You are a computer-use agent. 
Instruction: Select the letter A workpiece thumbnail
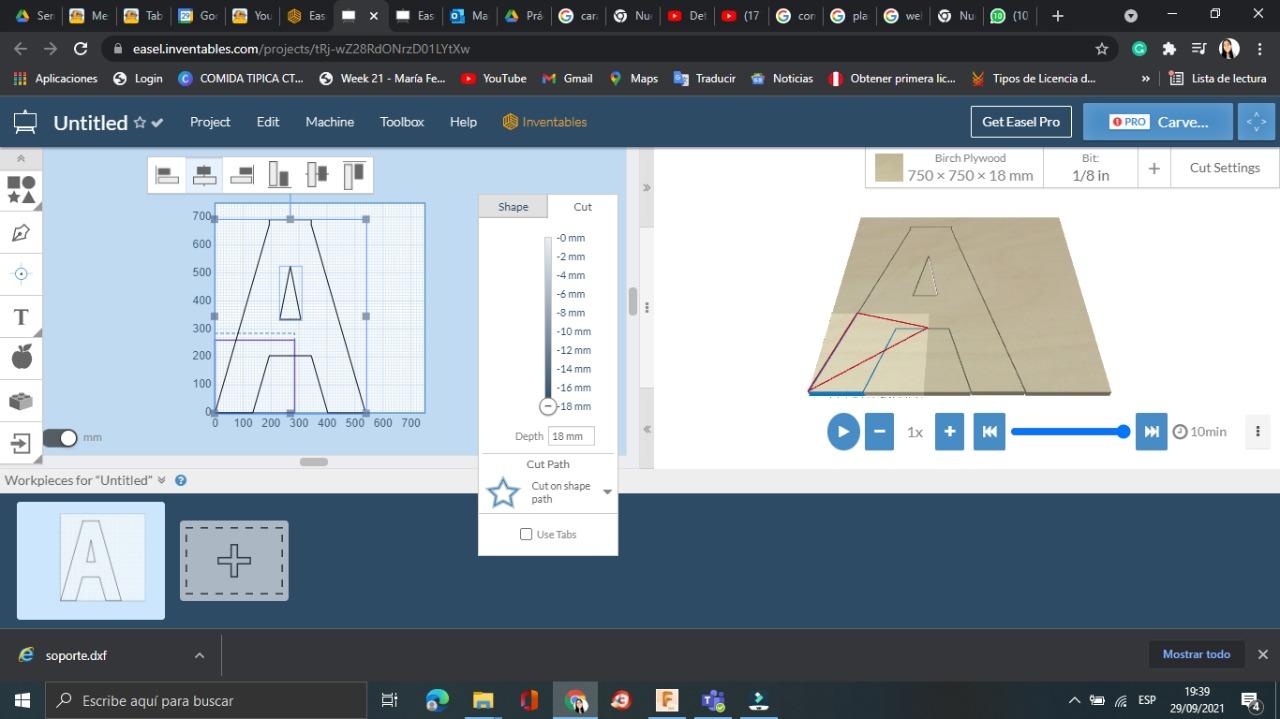tap(91, 560)
